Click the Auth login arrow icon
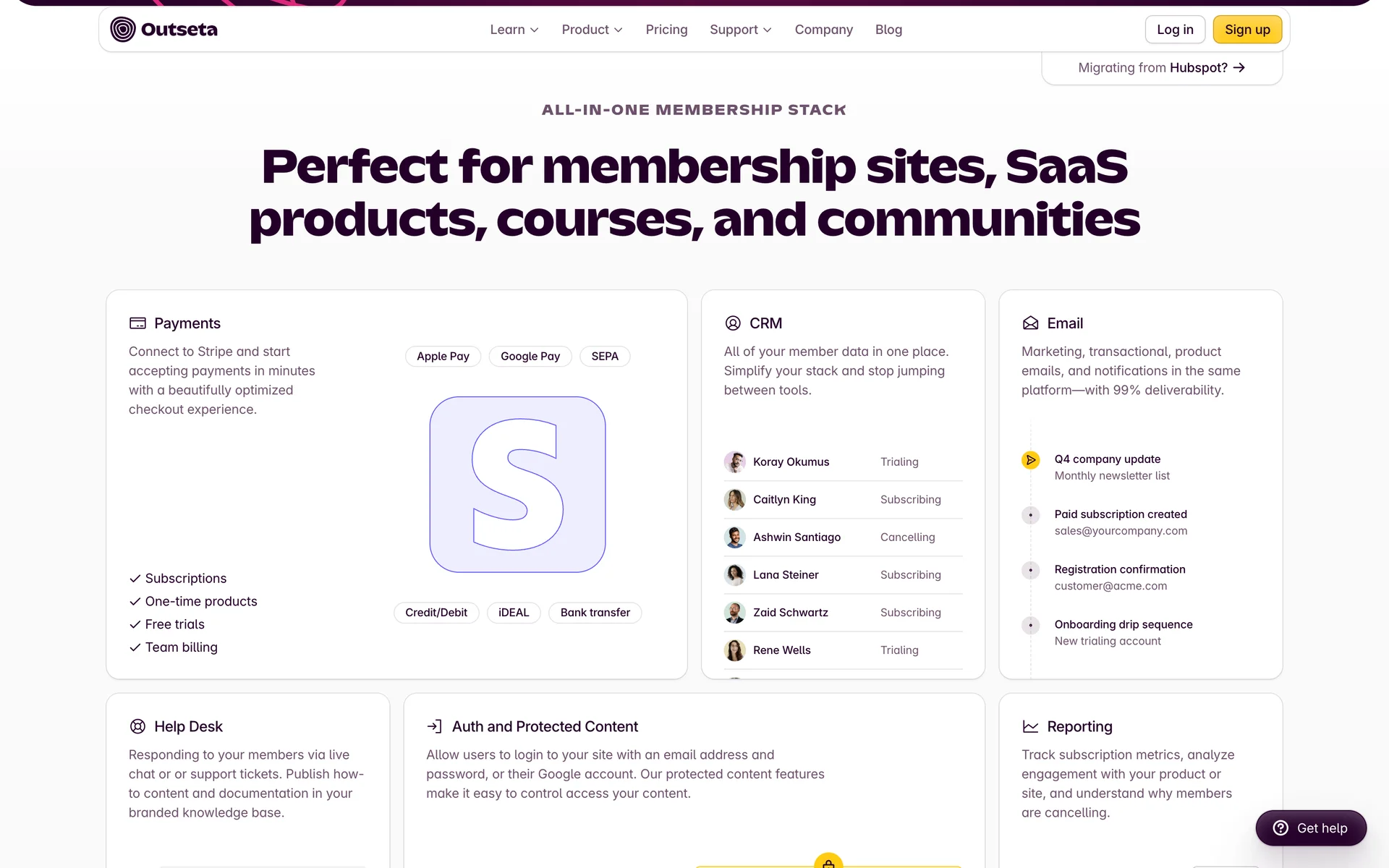Viewport: 1389px width, 868px height. [x=434, y=726]
